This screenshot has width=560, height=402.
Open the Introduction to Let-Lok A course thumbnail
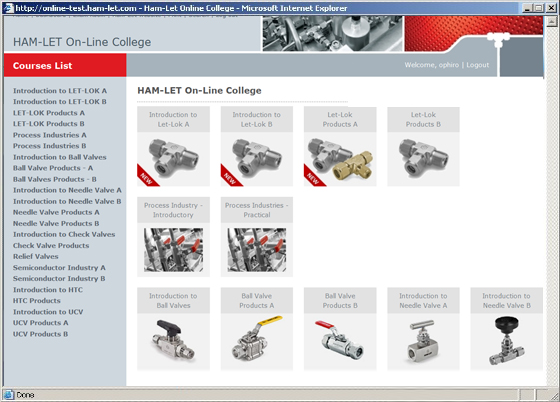[173, 160]
